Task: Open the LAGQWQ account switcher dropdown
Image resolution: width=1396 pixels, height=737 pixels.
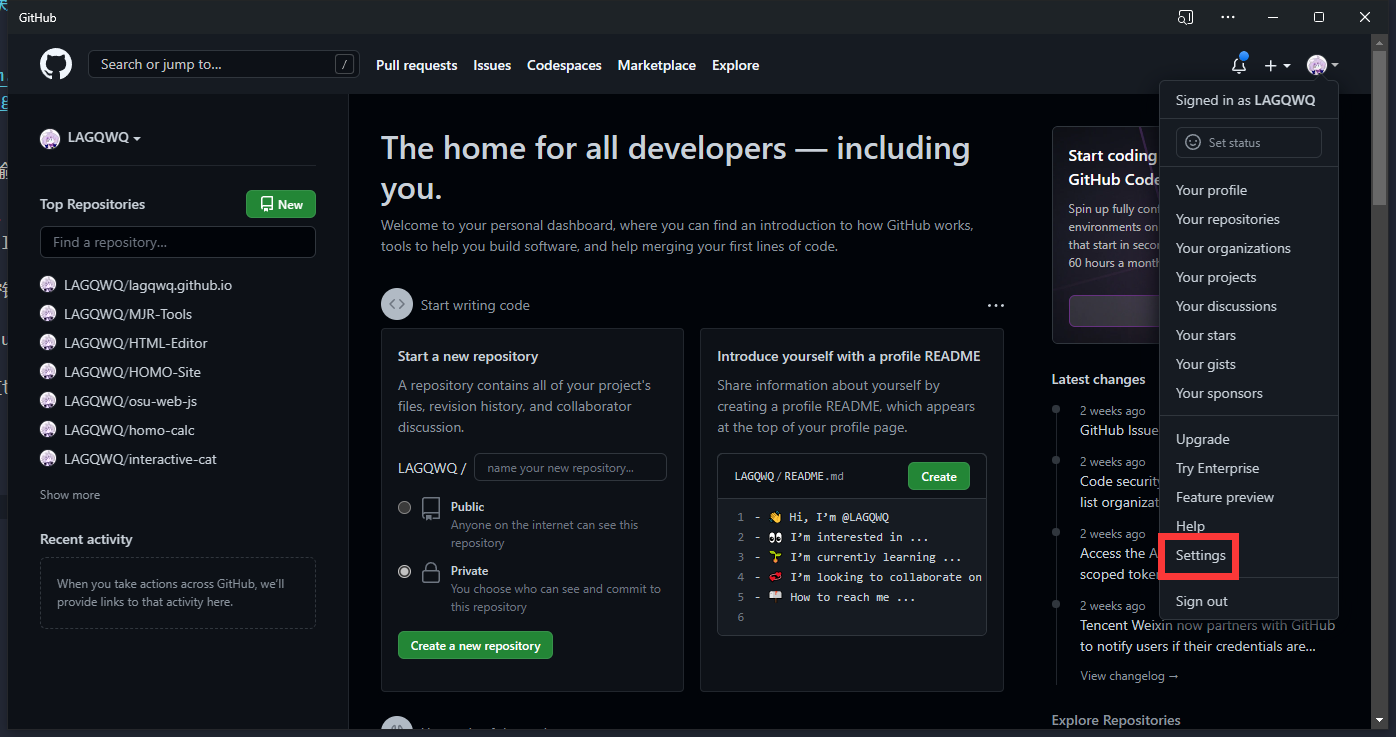Action: tap(91, 138)
